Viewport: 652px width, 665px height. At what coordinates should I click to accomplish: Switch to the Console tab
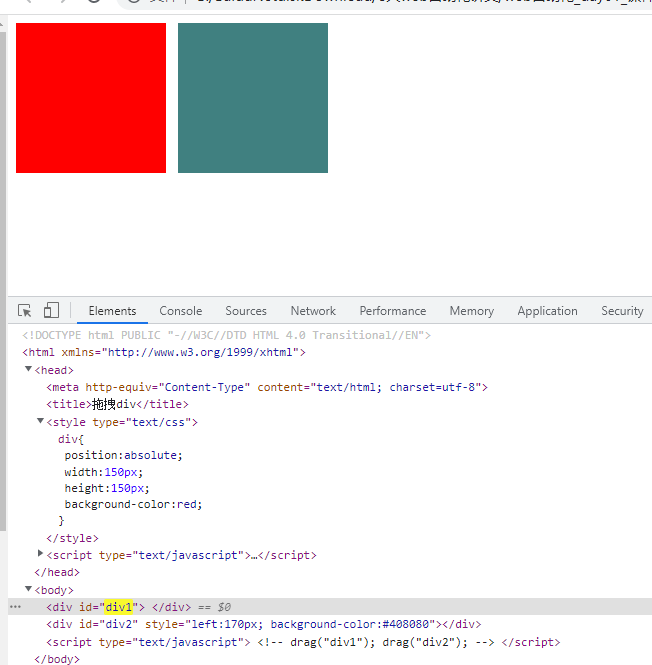pyautogui.click(x=181, y=311)
